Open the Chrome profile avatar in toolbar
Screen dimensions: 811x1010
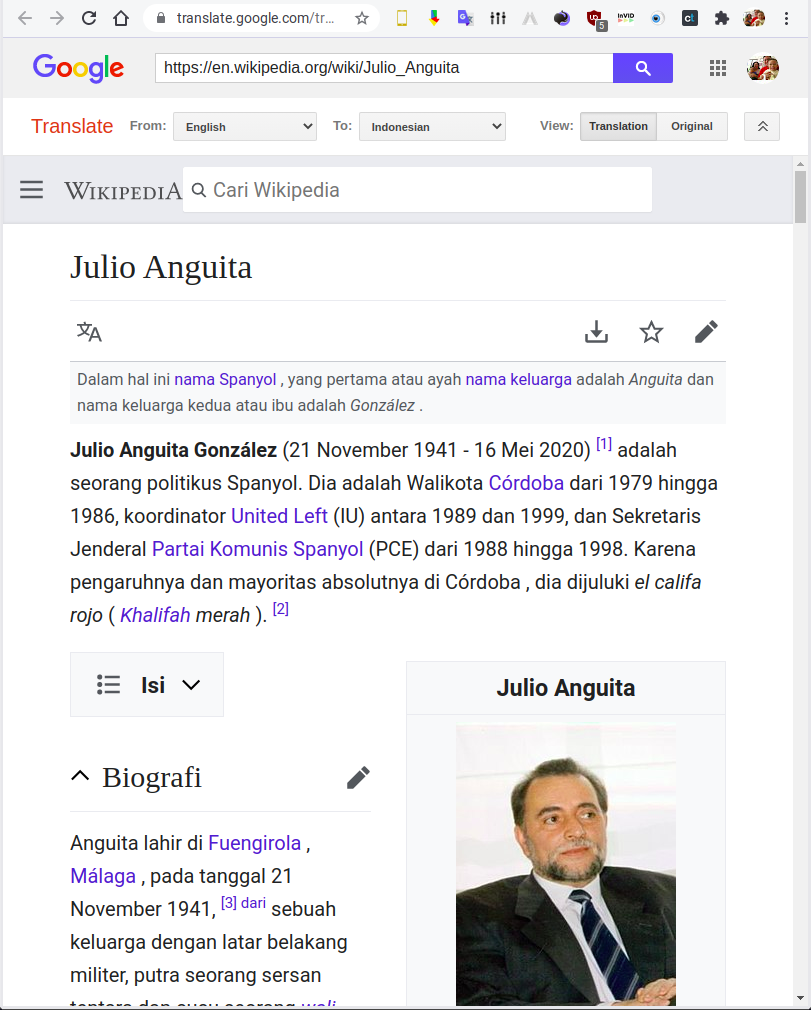[754, 18]
